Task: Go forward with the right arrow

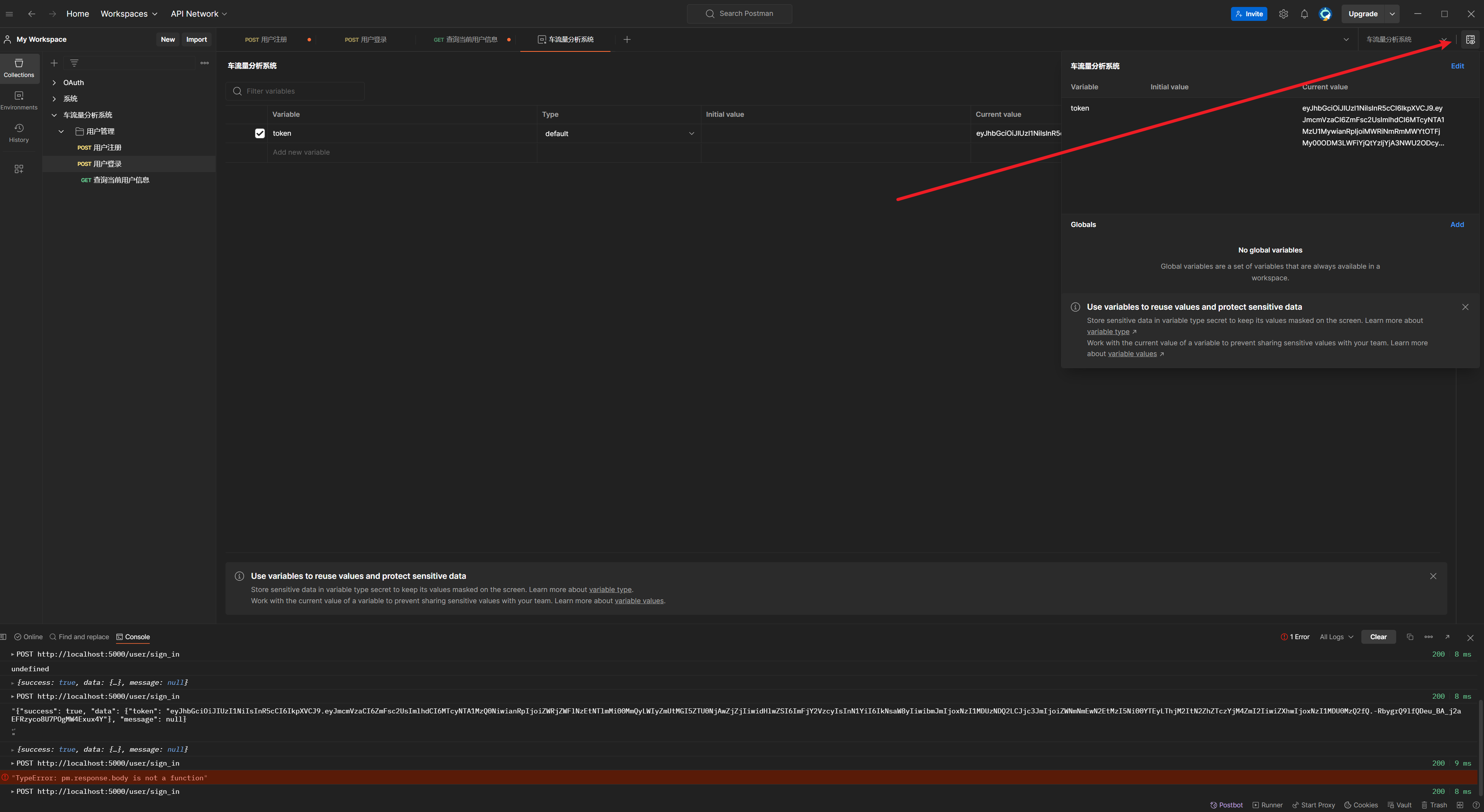Action: point(53,14)
